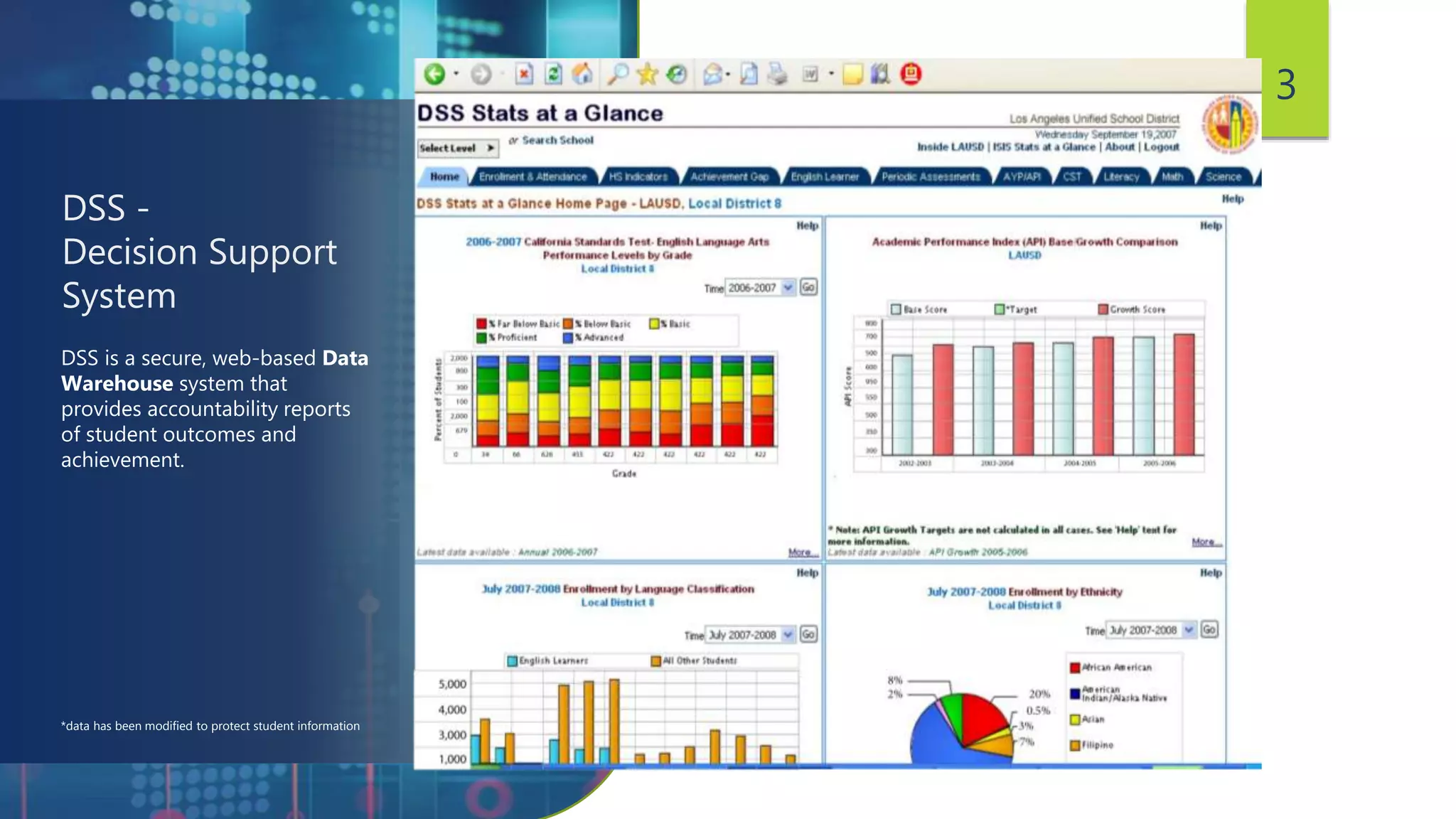Open the Literacy tab
1456x819 pixels.
1121,176
